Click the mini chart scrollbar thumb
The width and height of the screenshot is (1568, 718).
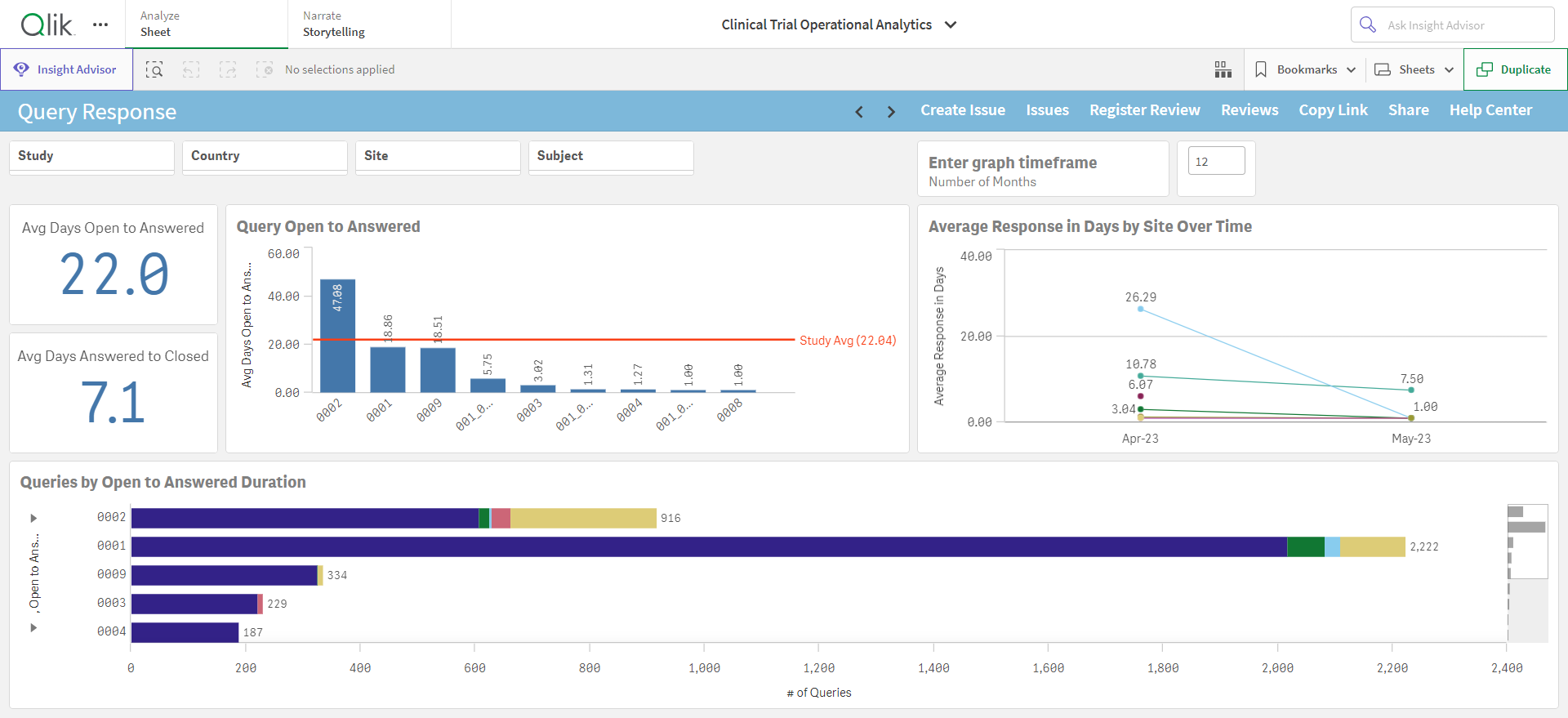tap(1527, 541)
